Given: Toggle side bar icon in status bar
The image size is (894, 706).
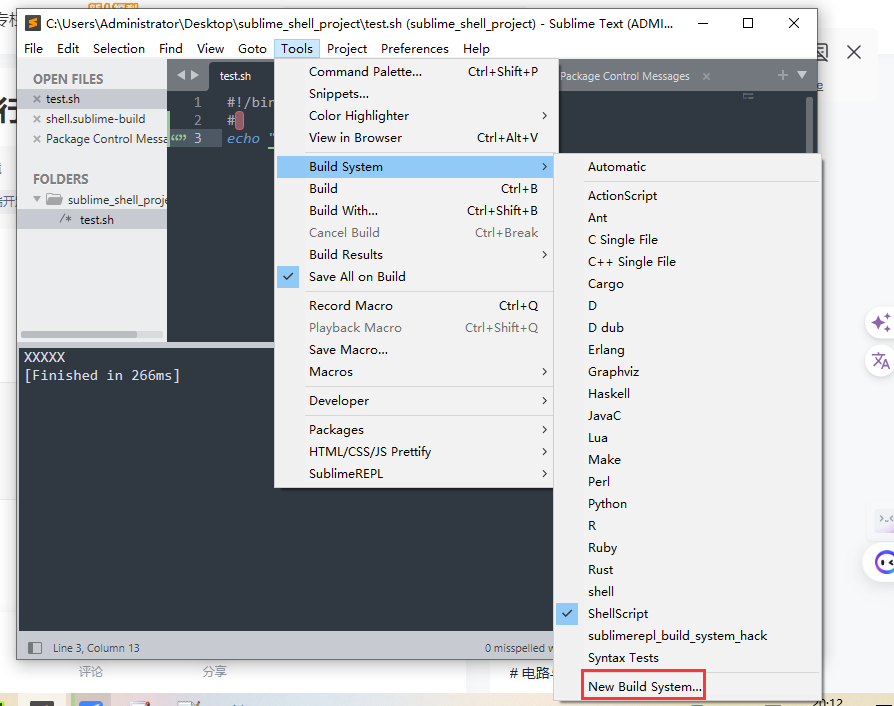Looking at the screenshot, I should tap(35, 648).
